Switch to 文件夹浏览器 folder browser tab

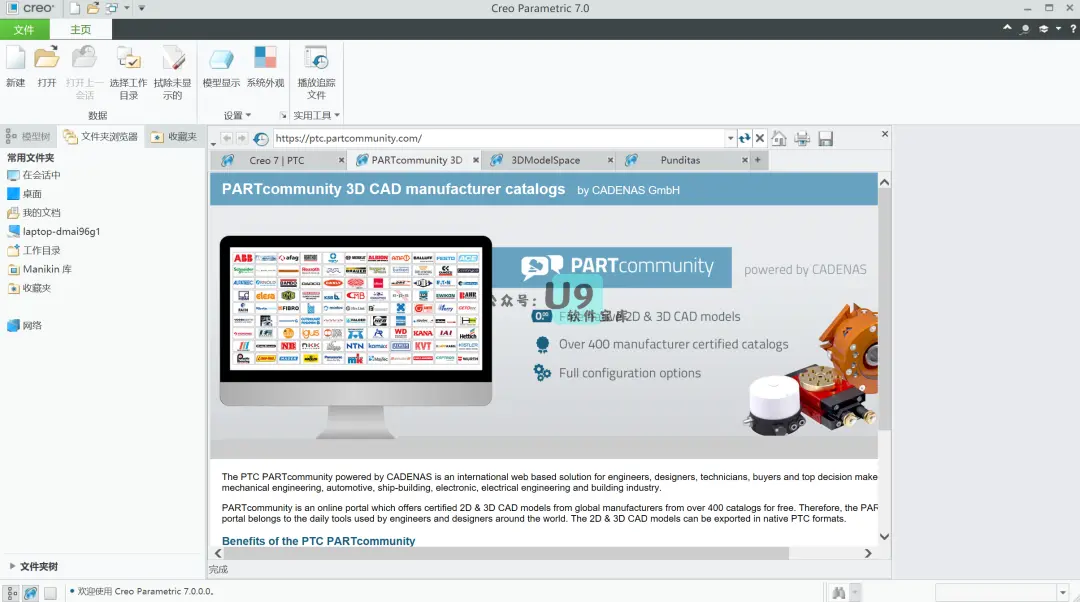point(101,136)
